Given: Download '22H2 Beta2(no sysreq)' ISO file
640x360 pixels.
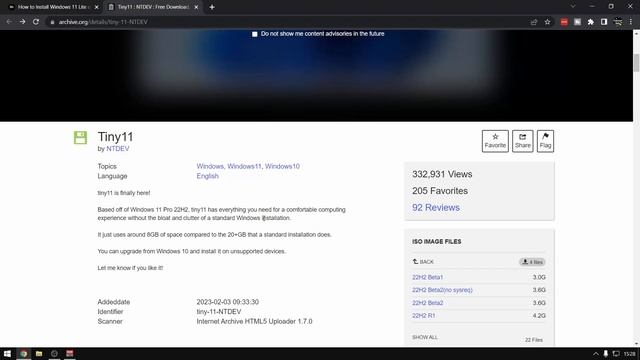Looking at the screenshot, I should point(442,290).
